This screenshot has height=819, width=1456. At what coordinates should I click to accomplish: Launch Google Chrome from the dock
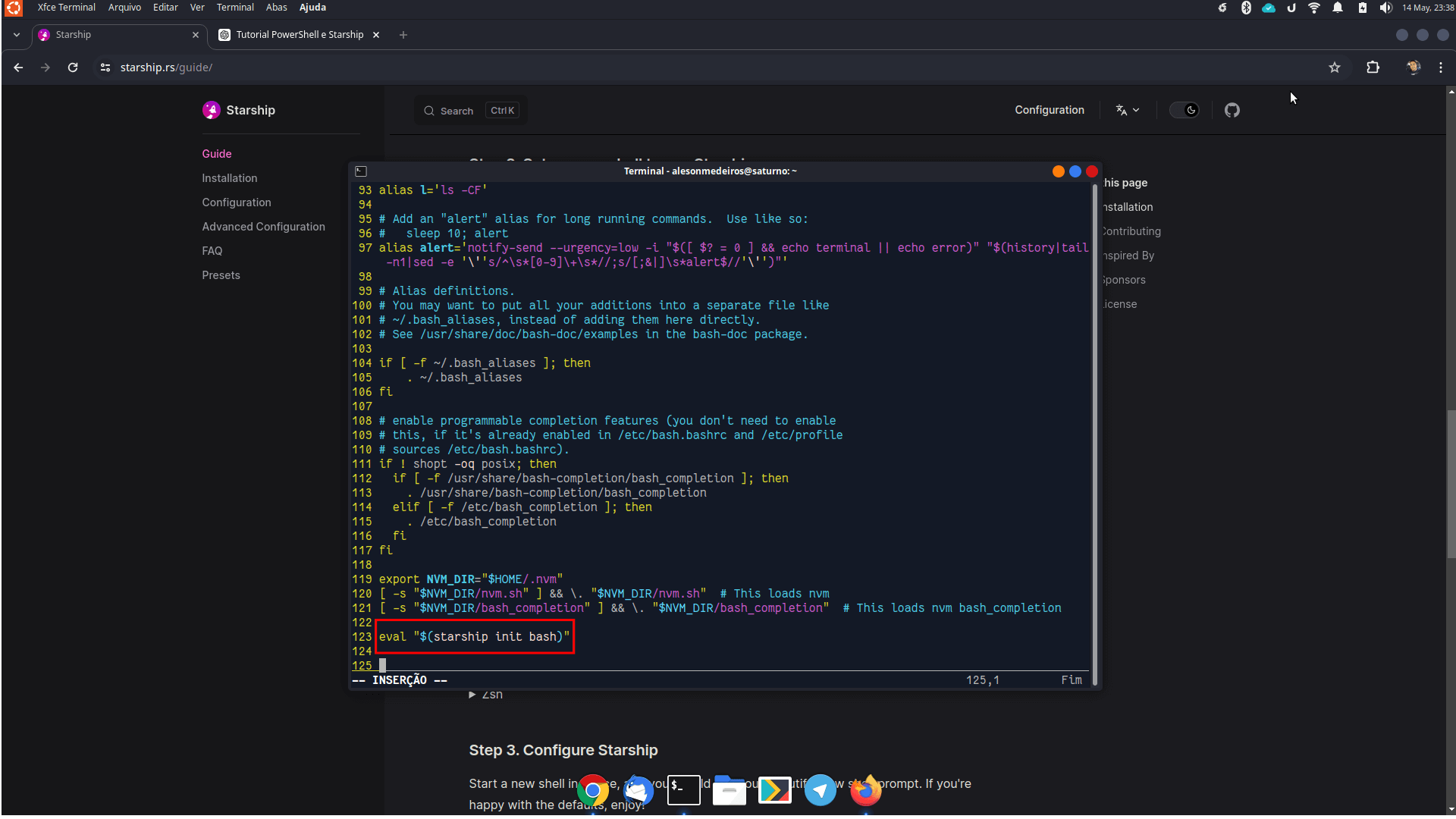click(593, 791)
